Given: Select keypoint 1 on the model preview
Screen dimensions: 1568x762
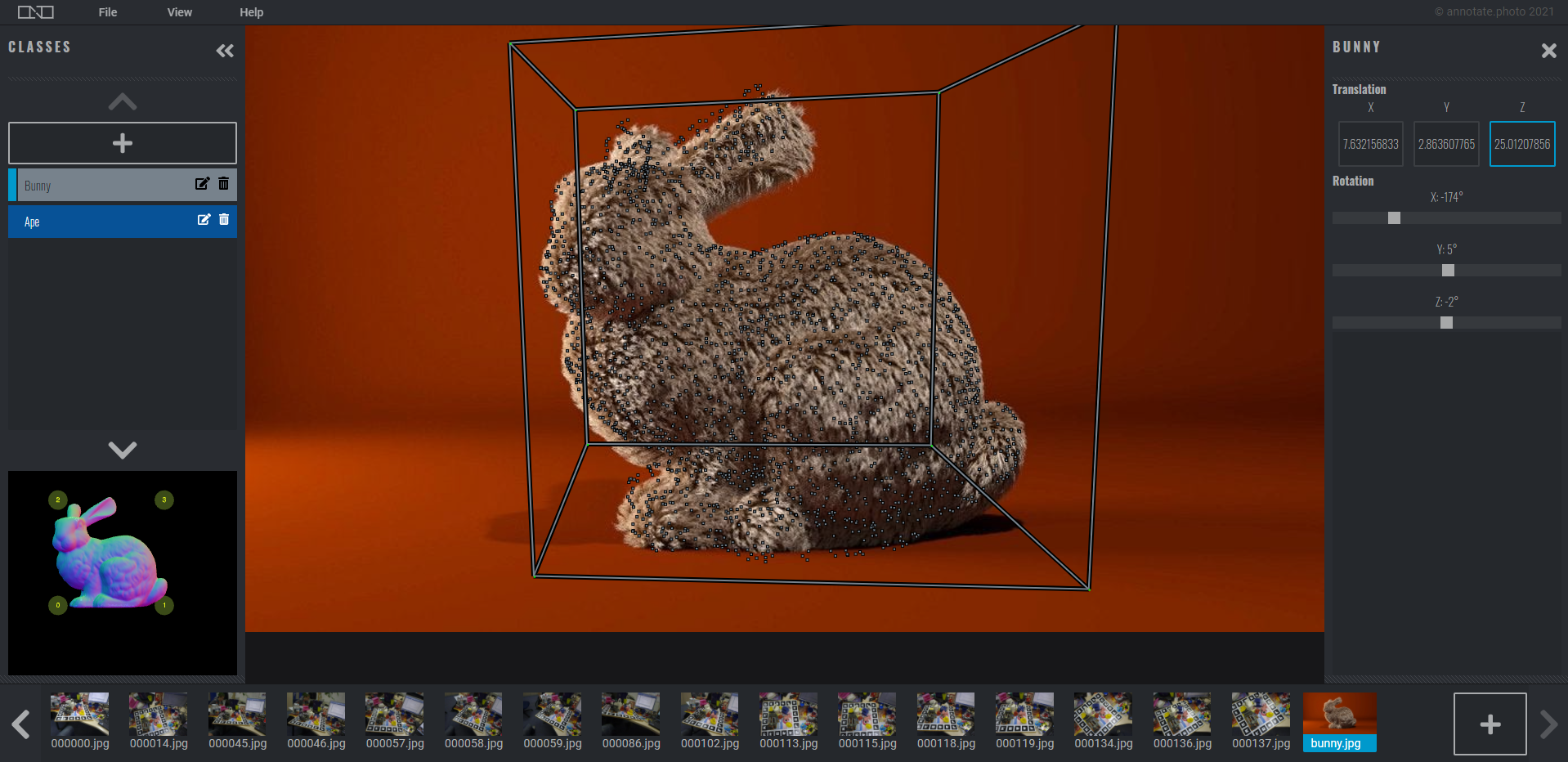Looking at the screenshot, I should click(164, 606).
